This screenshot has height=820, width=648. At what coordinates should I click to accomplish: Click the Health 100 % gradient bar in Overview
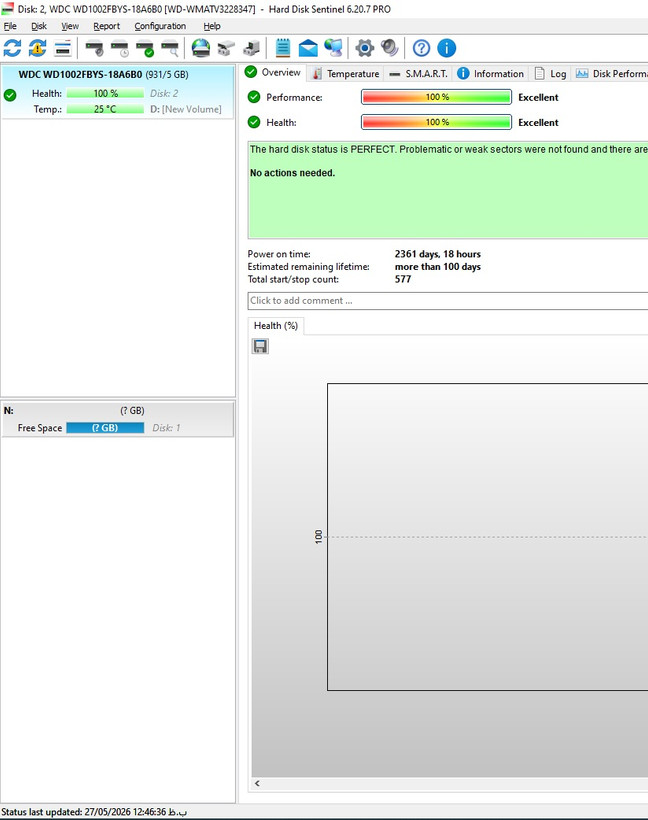[436, 122]
